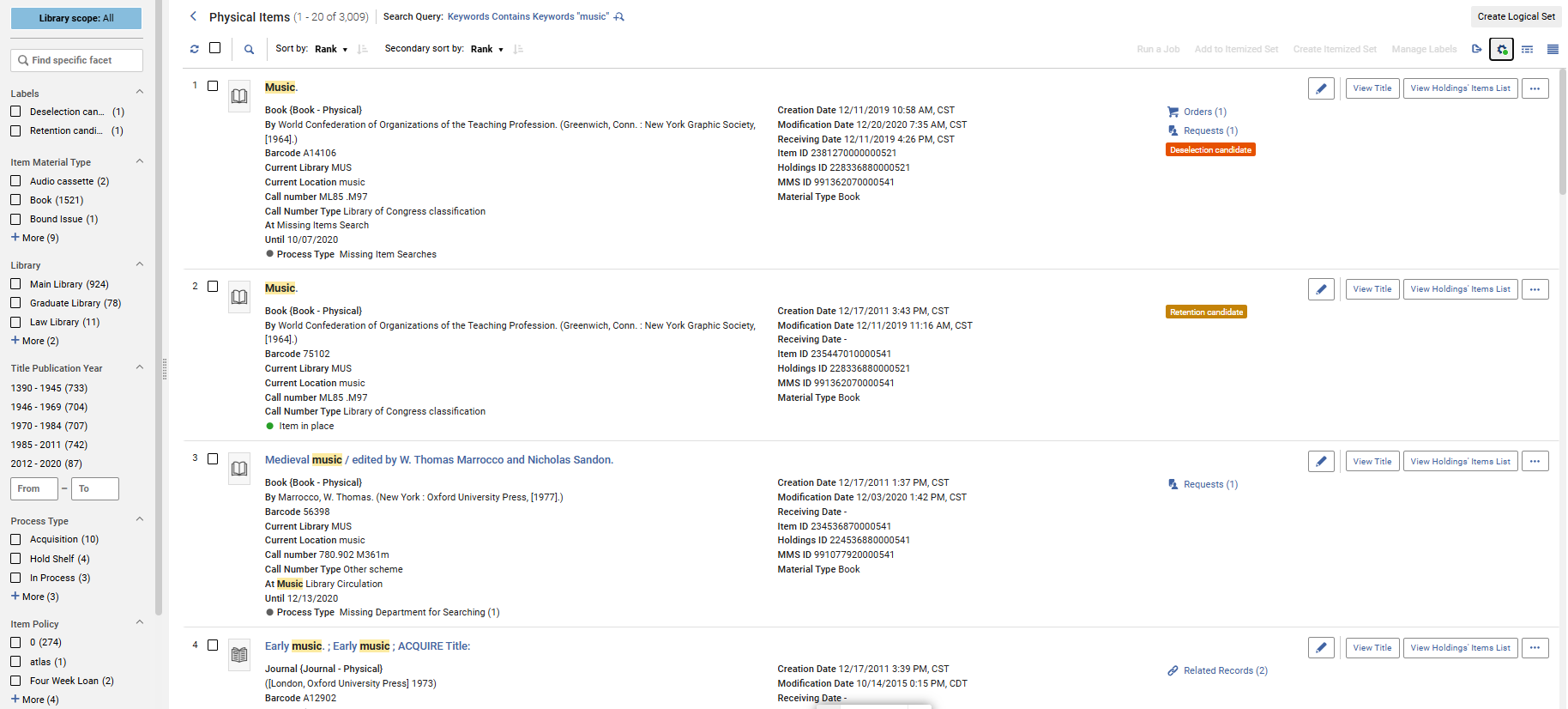The height and width of the screenshot is (709, 1568).
Task: Open the three-dot menu for item 2
Action: click(x=1535, y=289)
